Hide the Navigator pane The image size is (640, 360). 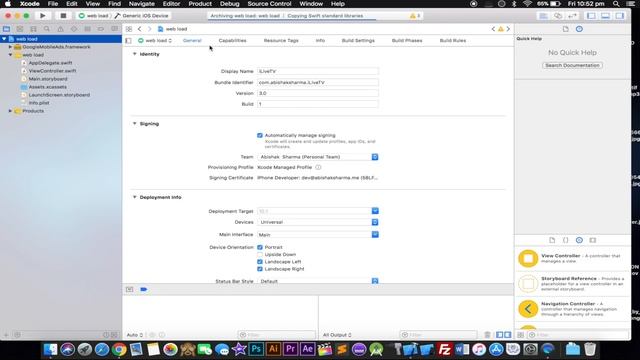[591, 16]
